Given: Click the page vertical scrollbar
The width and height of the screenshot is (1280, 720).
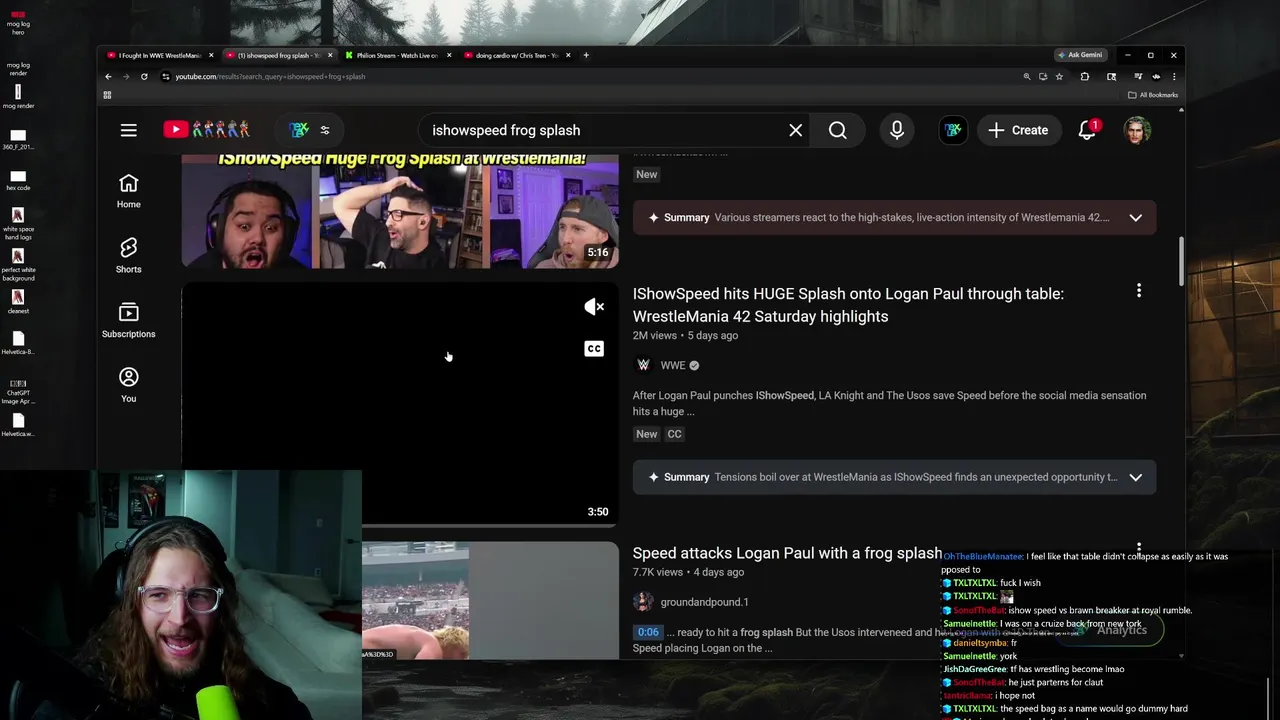Looking at the screenshot, I should coord(1181,260).
